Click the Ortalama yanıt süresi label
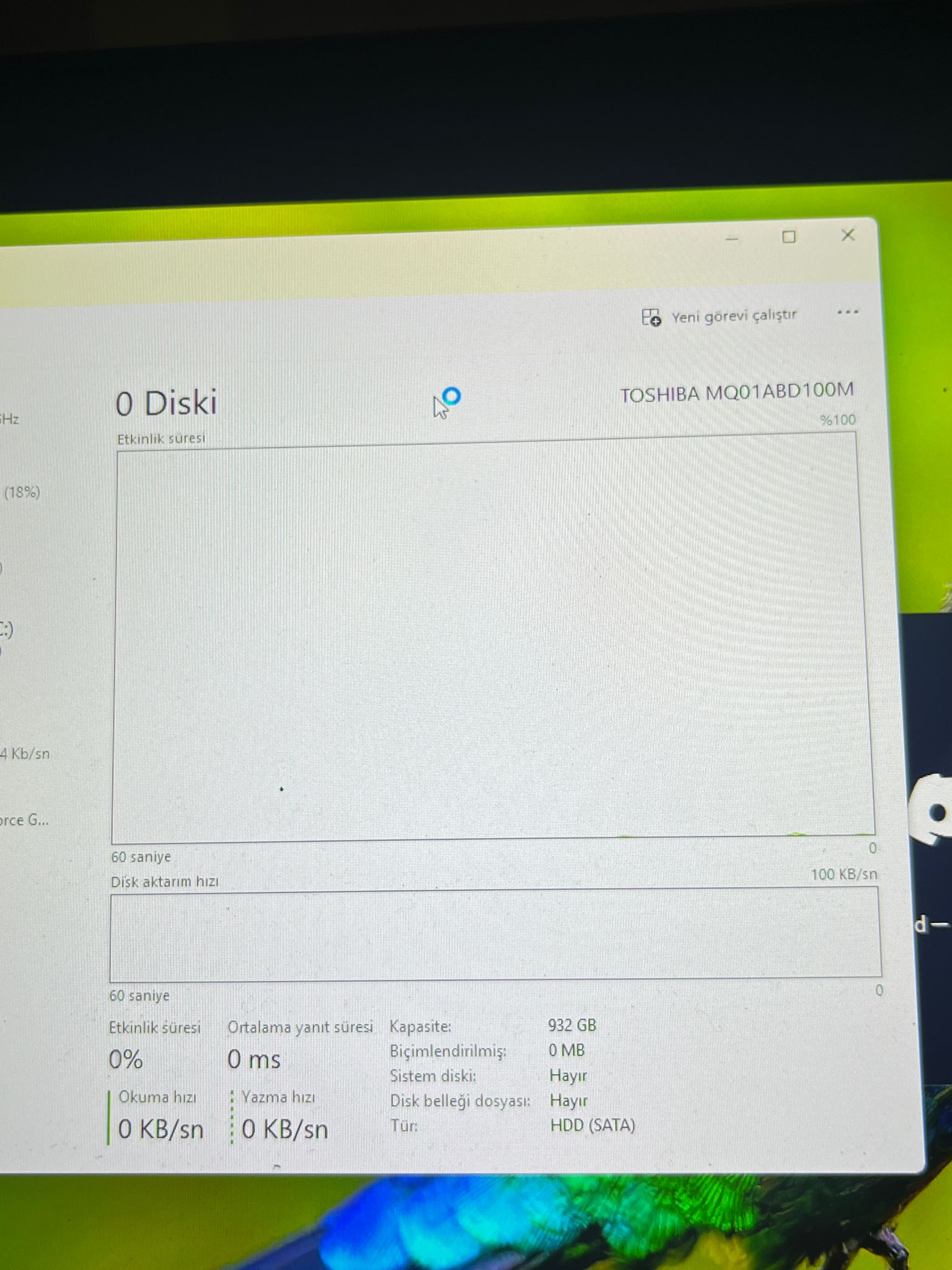This screenshot has height=1270, width=952. tap(300, 1028)
